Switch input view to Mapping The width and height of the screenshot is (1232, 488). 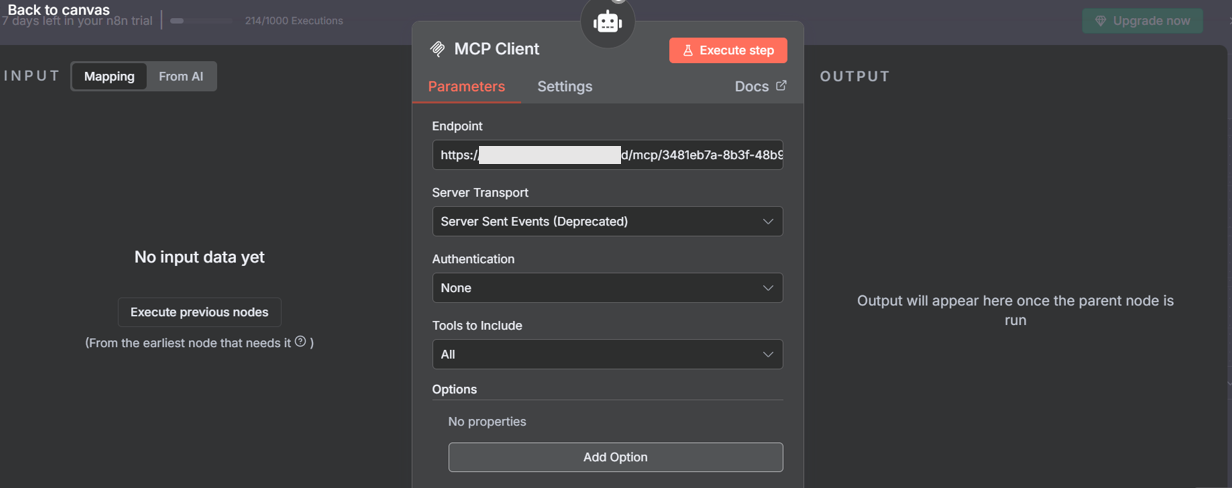coord(109,76)
